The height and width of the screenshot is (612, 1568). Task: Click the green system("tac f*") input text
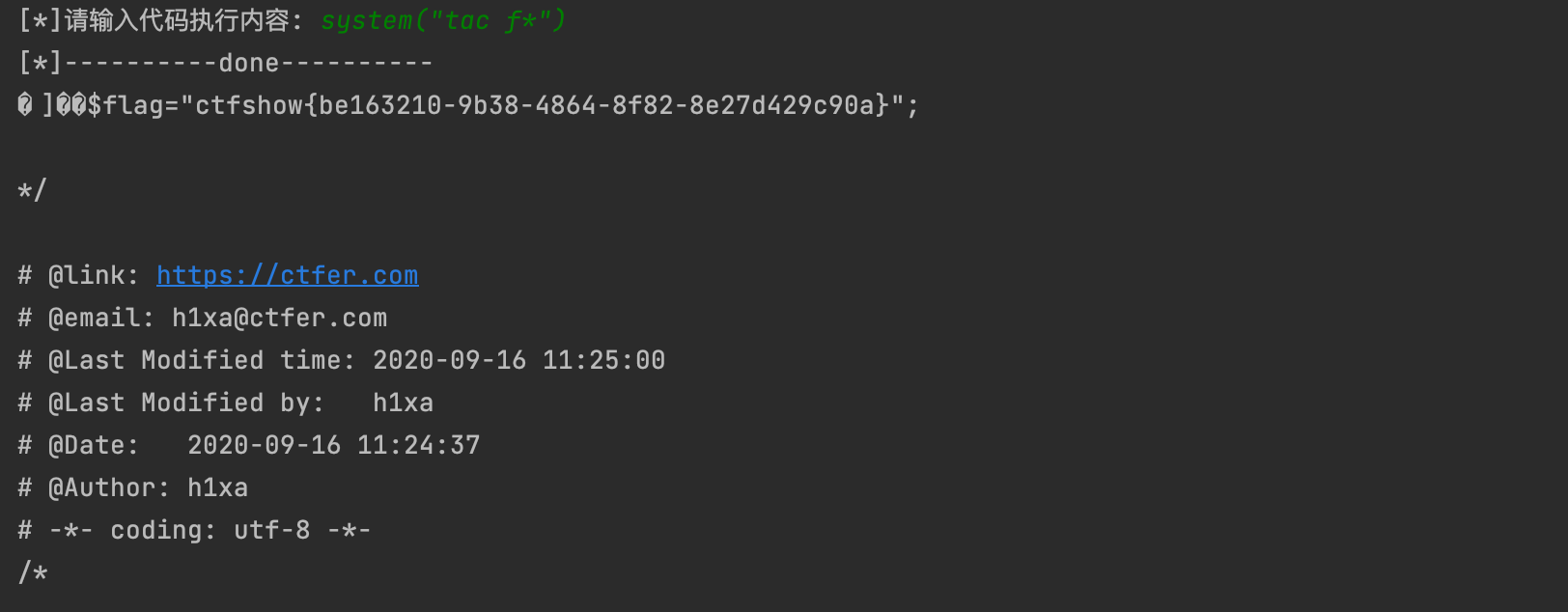(443, 21)
